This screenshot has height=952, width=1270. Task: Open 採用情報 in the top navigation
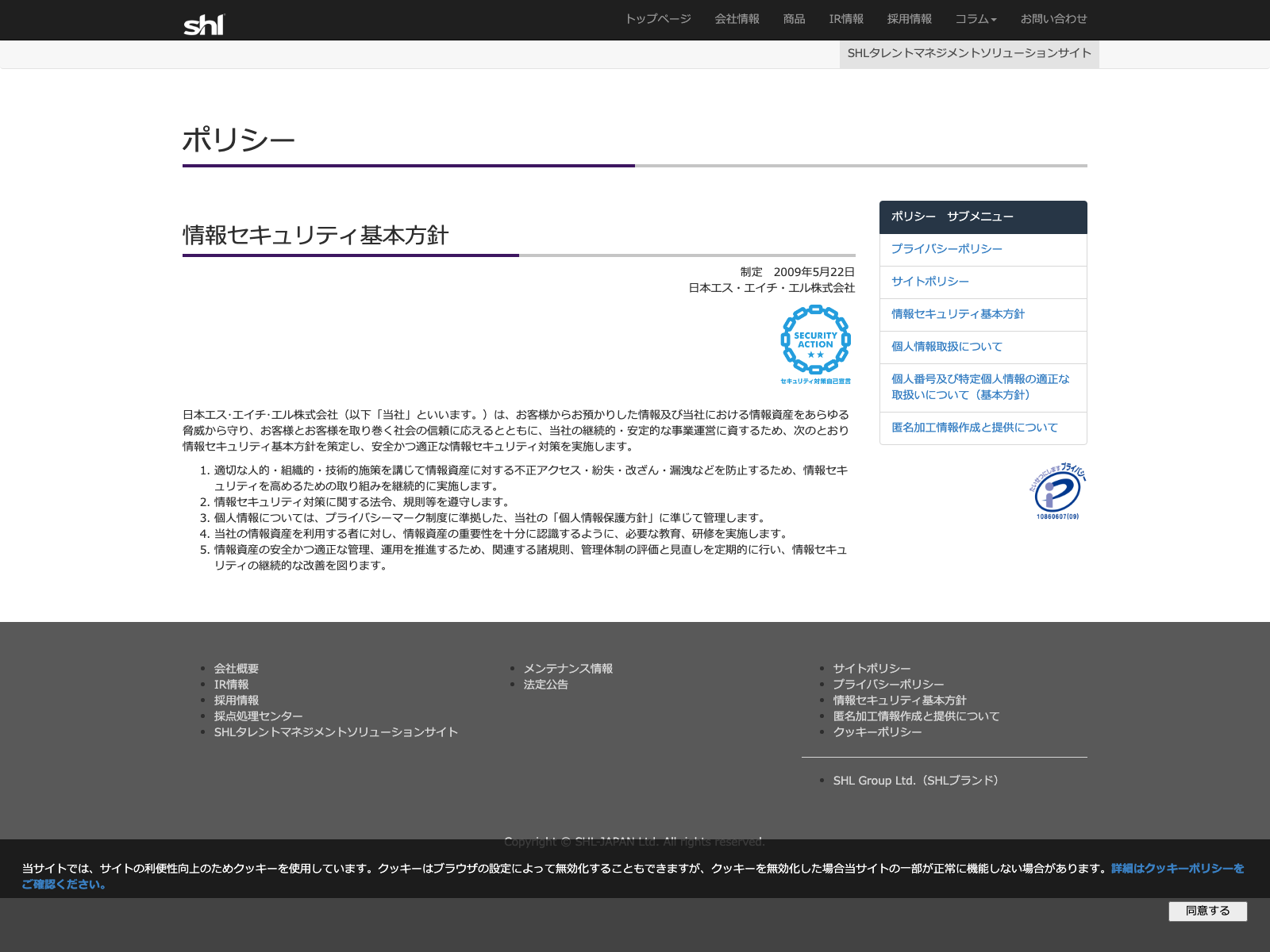910,19
